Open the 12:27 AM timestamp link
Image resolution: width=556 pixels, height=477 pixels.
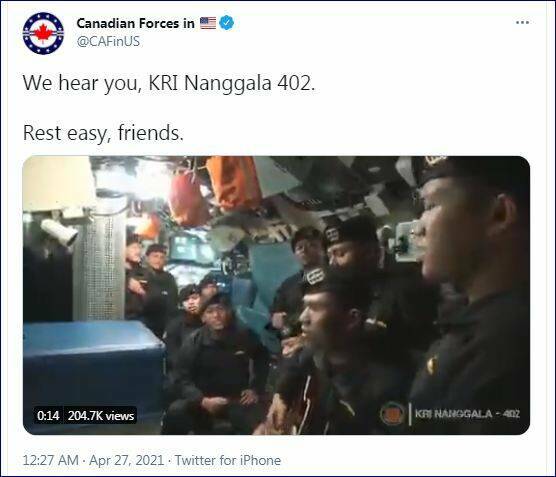click(x=50, y=460)
